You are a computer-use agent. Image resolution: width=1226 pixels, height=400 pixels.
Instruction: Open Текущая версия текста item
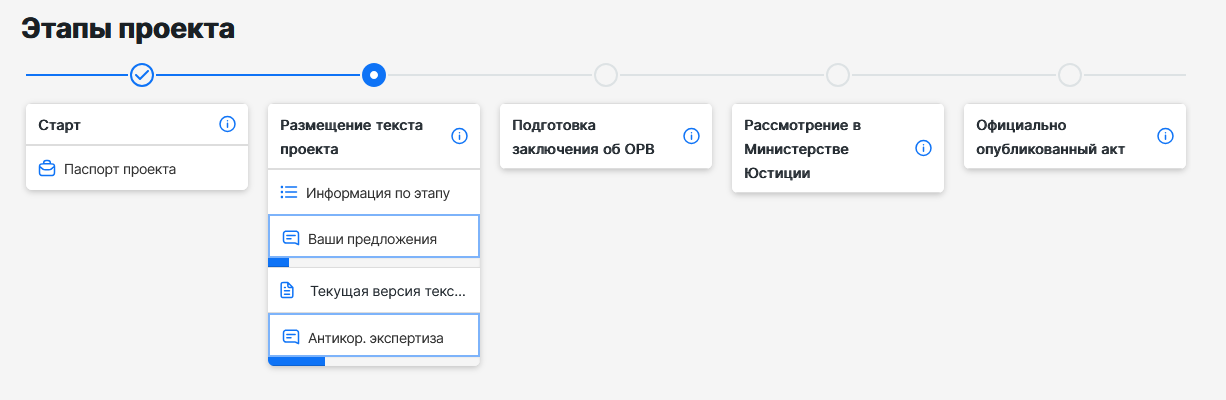coord(374,291)
